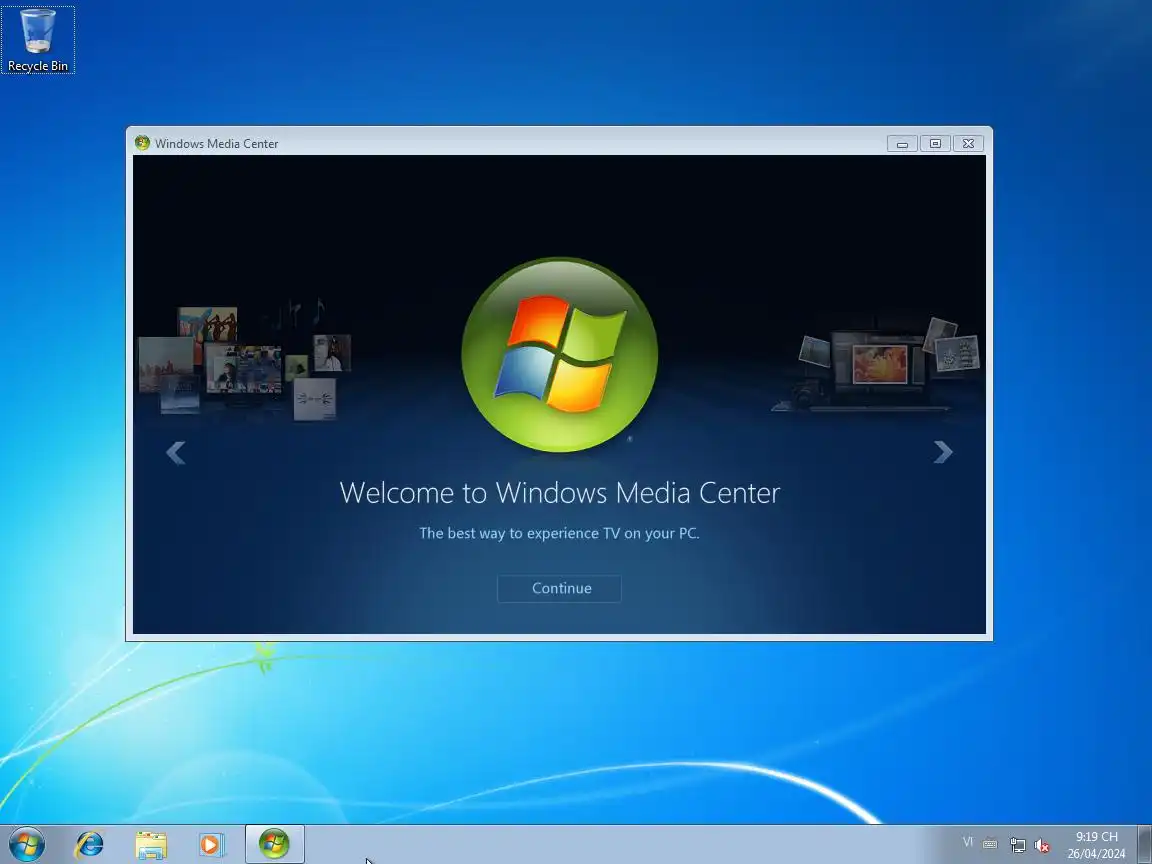The height and width of the screenshot is (864, 1152).
Task: Minimize the Windows Media Center window
Action: tap(902, 144)
